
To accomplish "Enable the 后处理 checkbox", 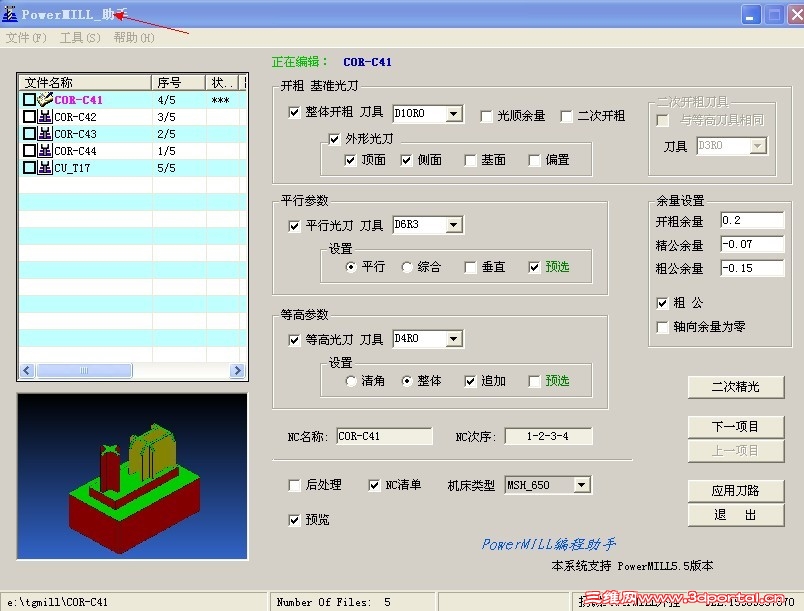I will pyautogui.click(x=294, y=485).
